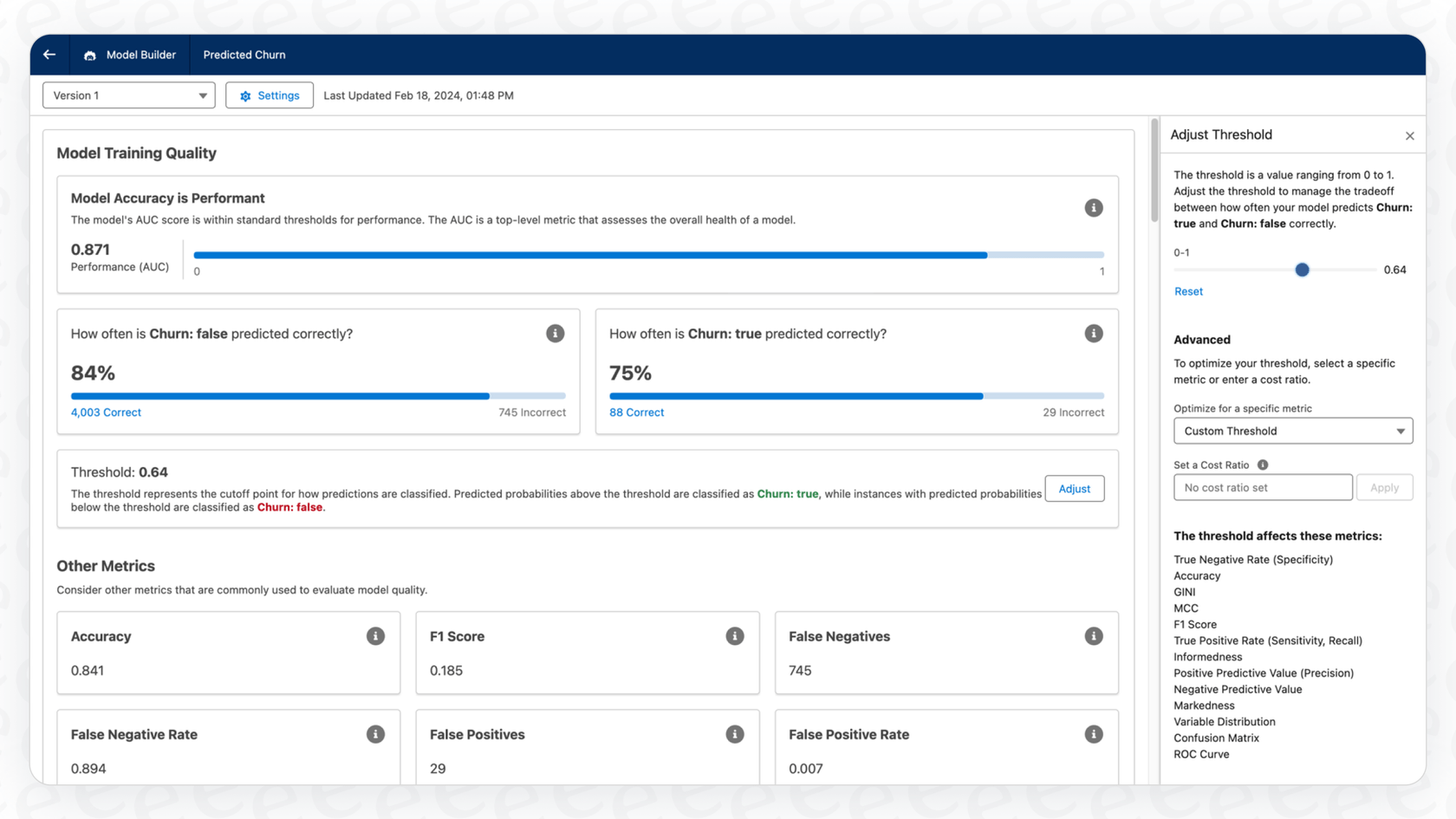Open Settings using the gear icon
1456x819 pixels.
pos(270,95)
